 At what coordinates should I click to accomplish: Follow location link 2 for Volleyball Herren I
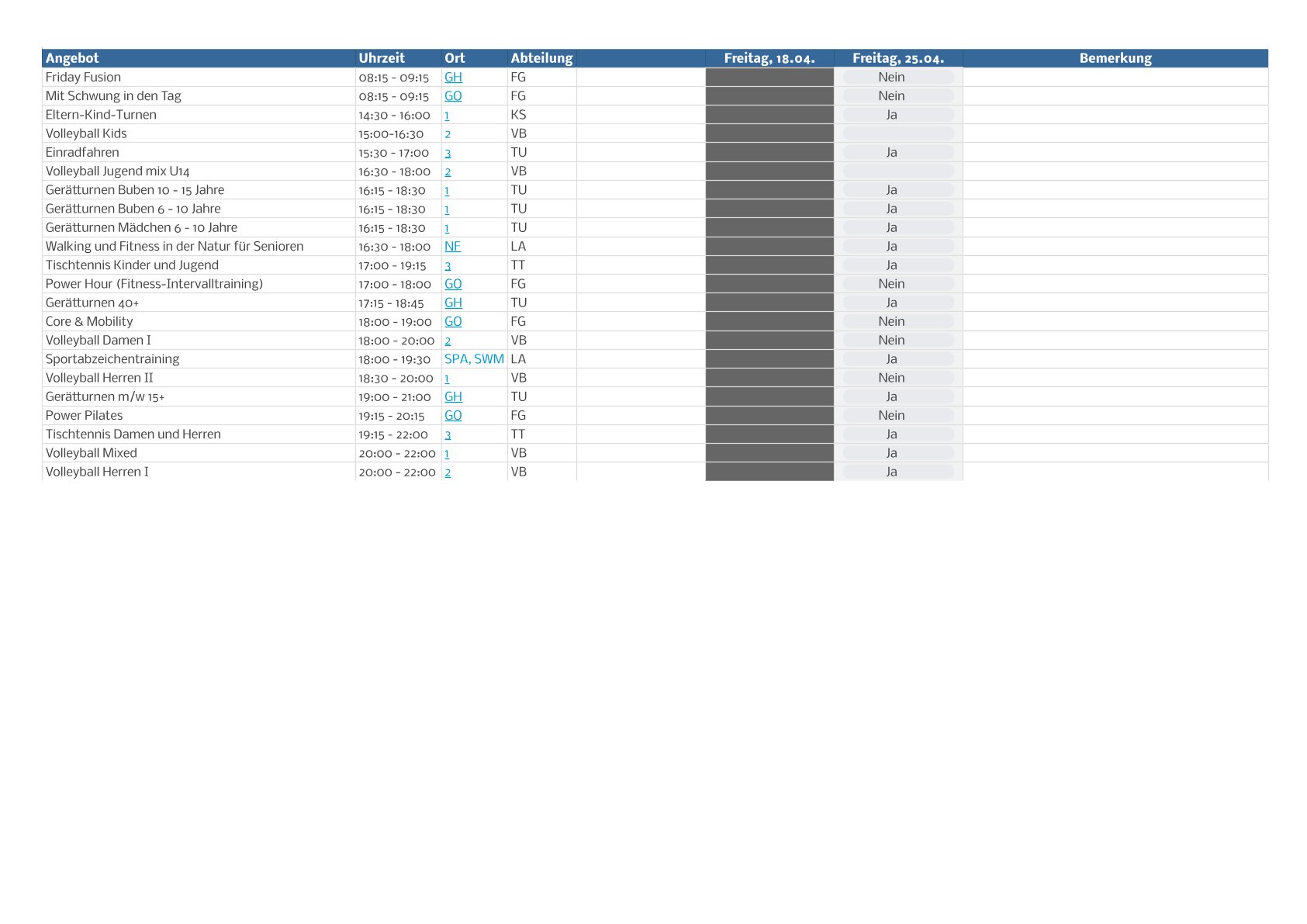(x=448, y=472)
